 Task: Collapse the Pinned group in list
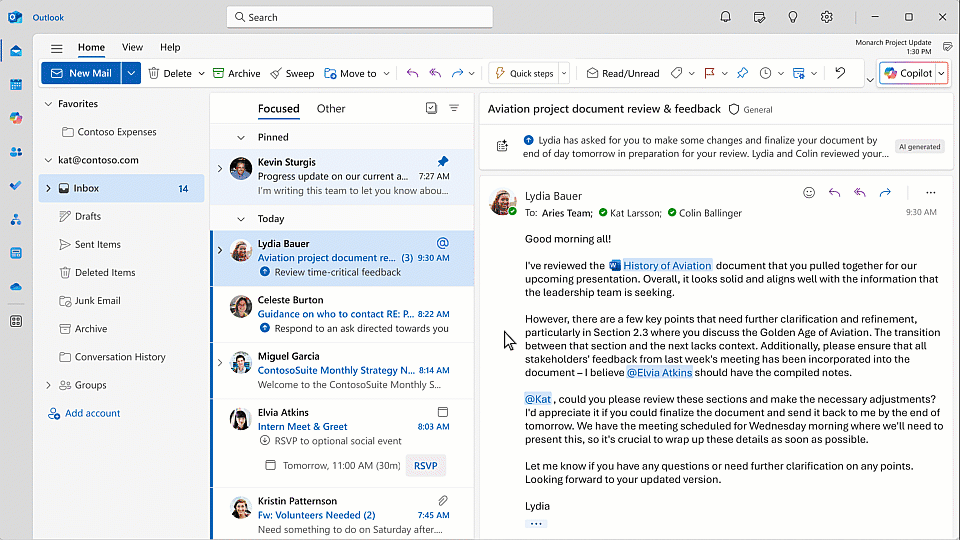click(241, 138)
